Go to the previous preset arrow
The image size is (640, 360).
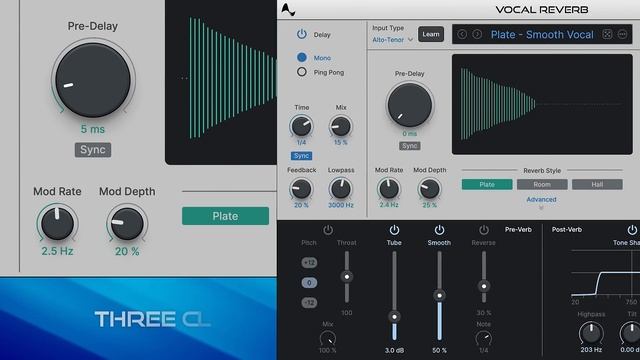pyautogui.click(x=462, y=34)
